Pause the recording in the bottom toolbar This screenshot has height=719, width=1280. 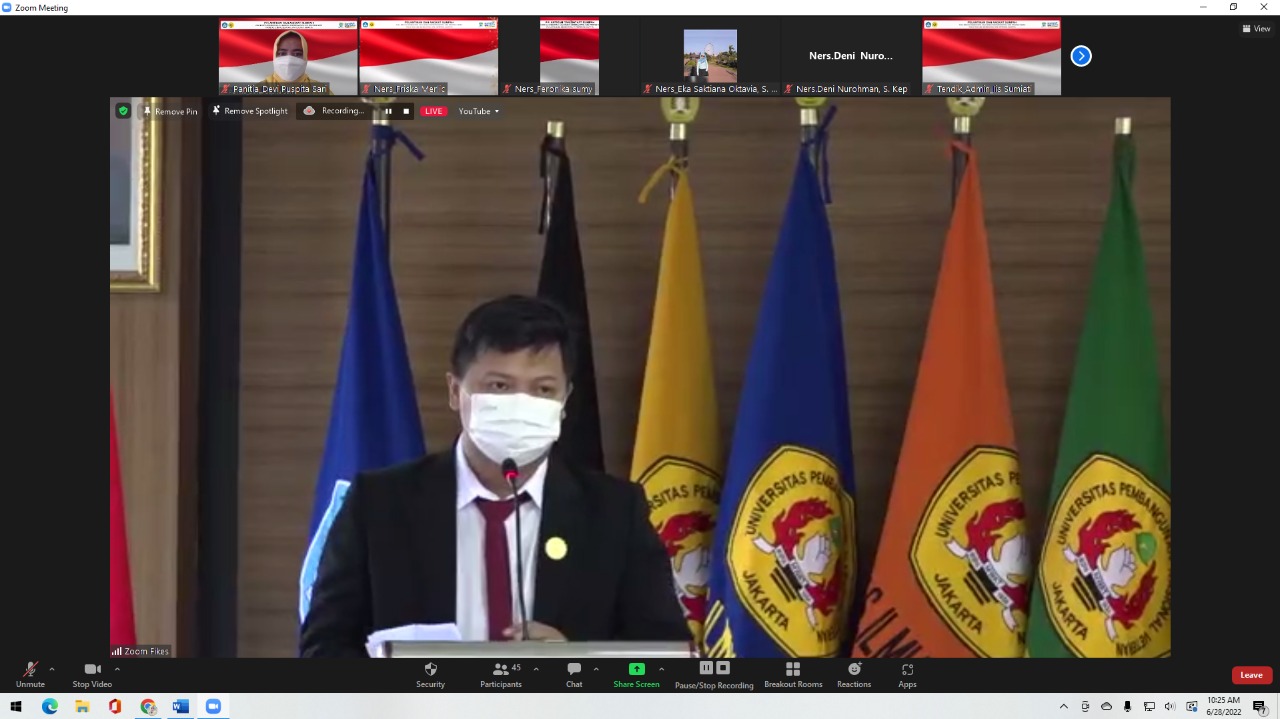pos(706,668)
